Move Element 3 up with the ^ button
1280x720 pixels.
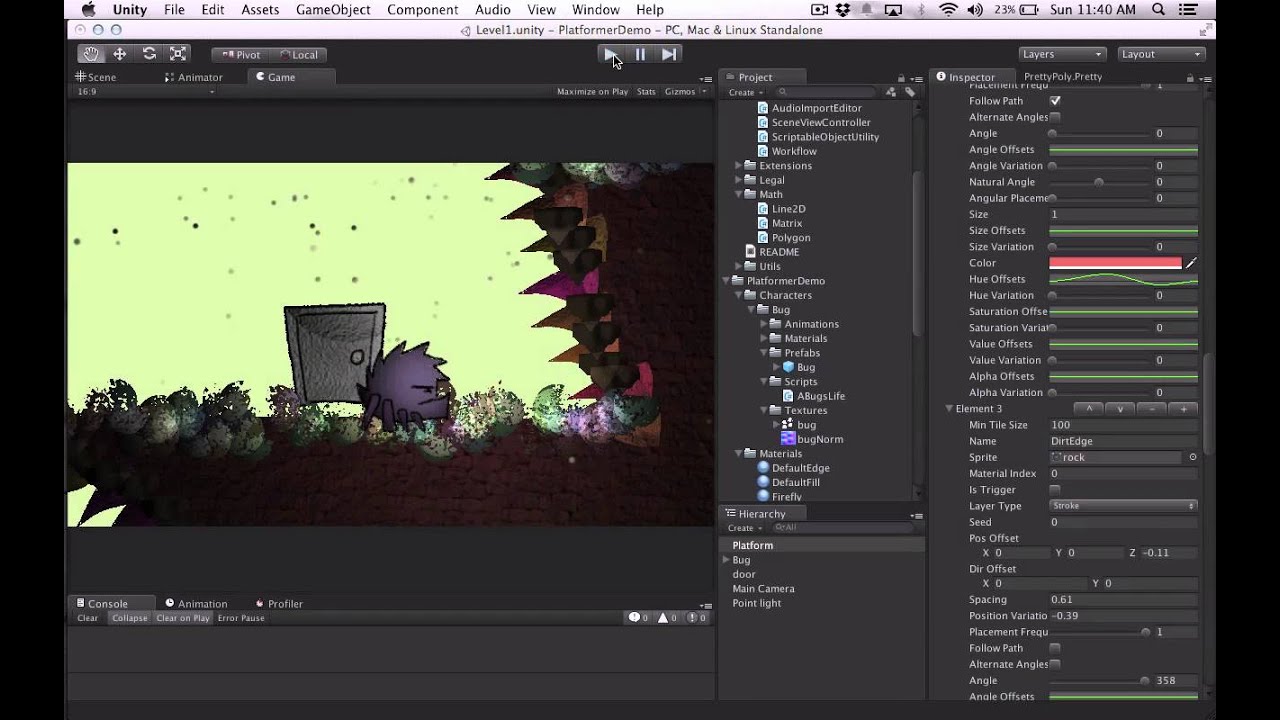[x=1089, y=409]
